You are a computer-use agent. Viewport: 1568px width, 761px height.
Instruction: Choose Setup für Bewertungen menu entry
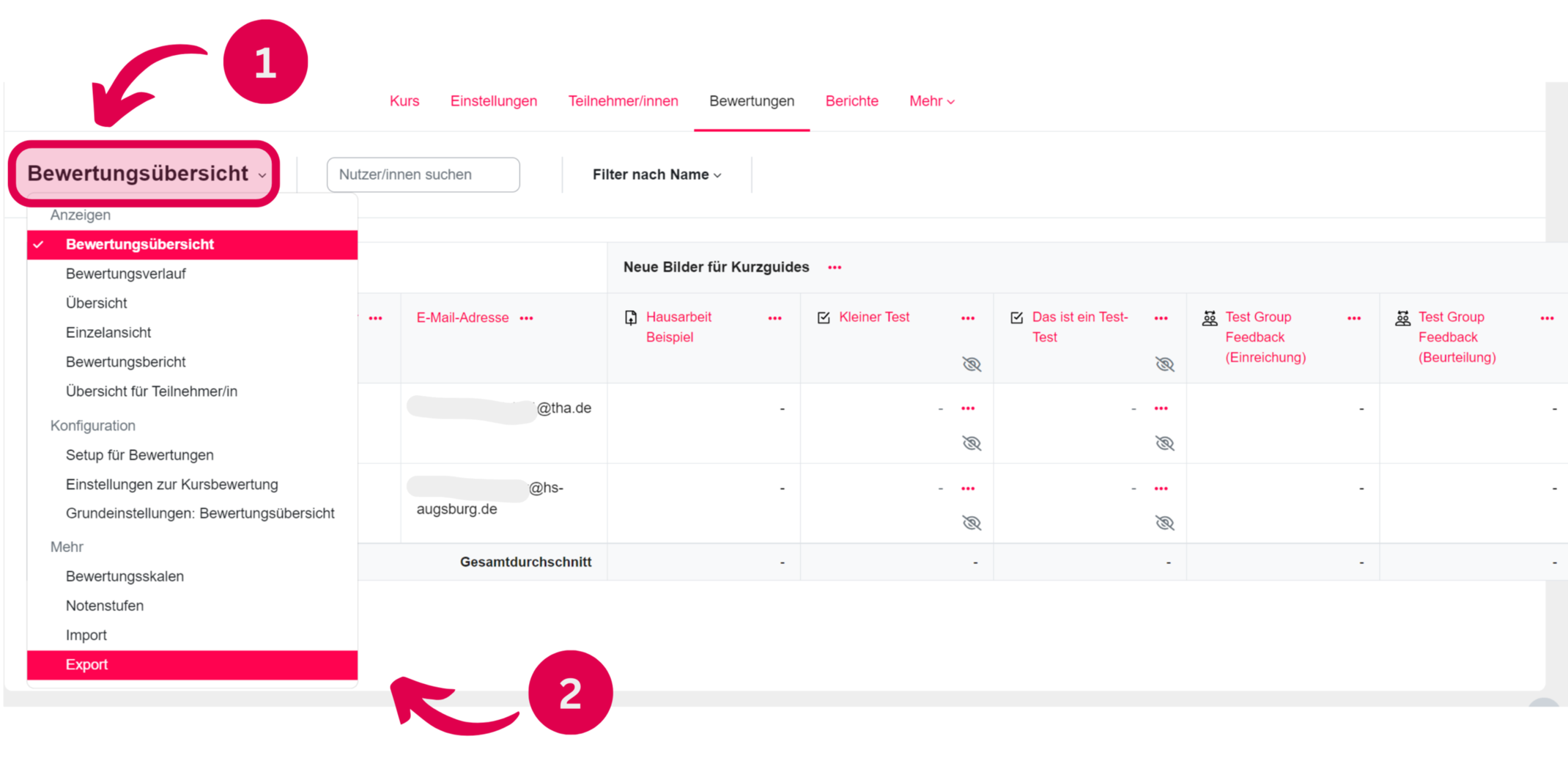139,455
